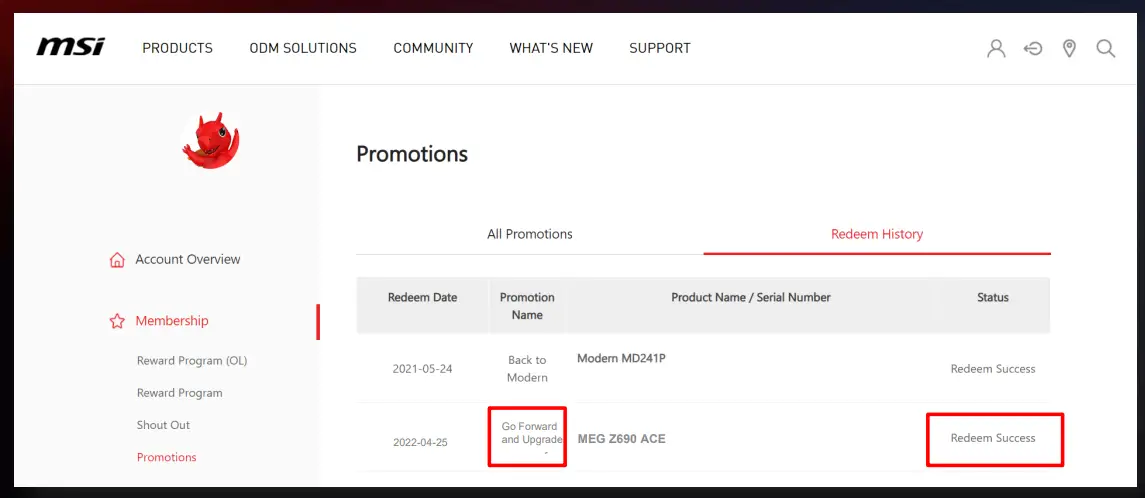
Task: Open the user account icon
Action: point(996,48)
